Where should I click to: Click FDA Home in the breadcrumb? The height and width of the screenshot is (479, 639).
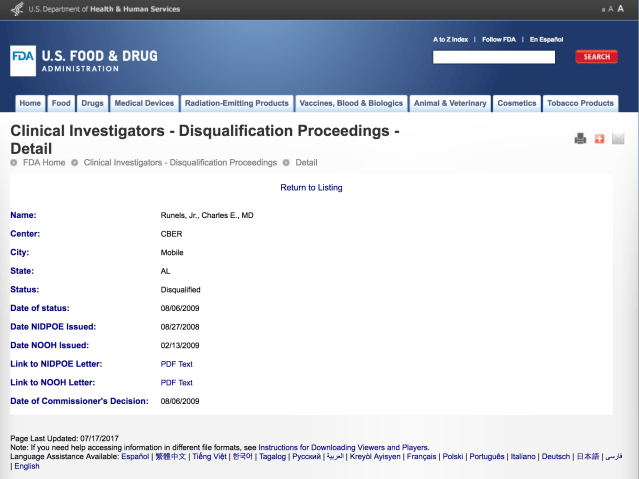[x=44, y=162]
